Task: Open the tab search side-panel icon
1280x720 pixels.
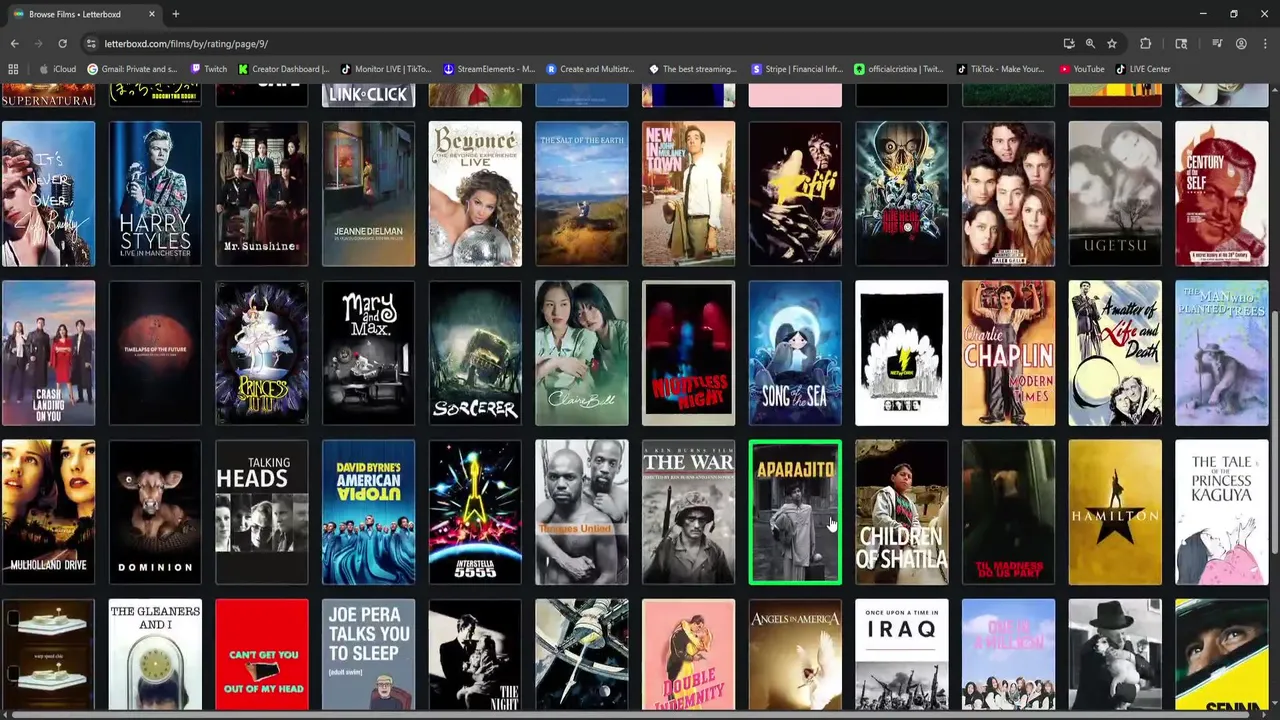Action: click(1181, 44)
